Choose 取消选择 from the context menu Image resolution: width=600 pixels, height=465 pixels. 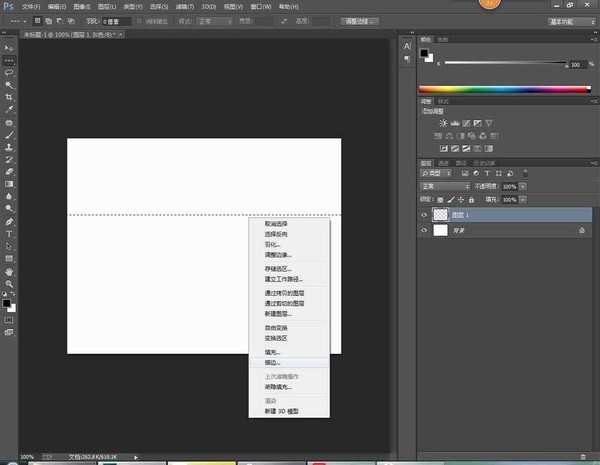(276, 225)
